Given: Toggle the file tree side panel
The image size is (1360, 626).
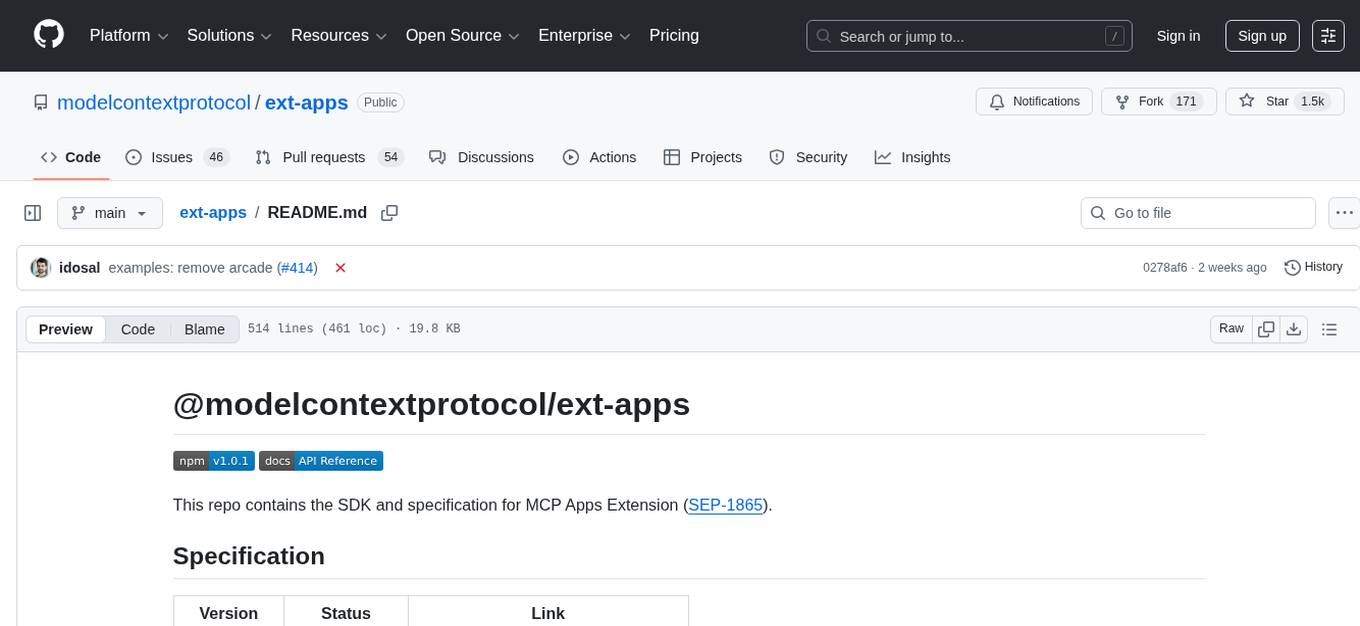Looking at the screenshot, I should 32,212.
